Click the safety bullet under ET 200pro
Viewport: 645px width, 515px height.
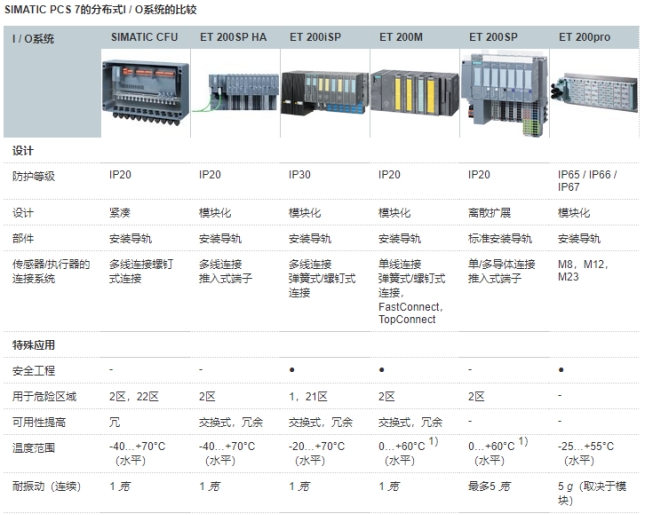(x=561, y=370)
